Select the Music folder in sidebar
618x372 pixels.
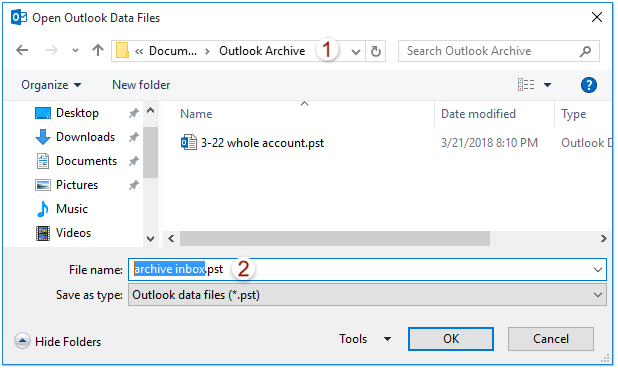tap(72, 209)
